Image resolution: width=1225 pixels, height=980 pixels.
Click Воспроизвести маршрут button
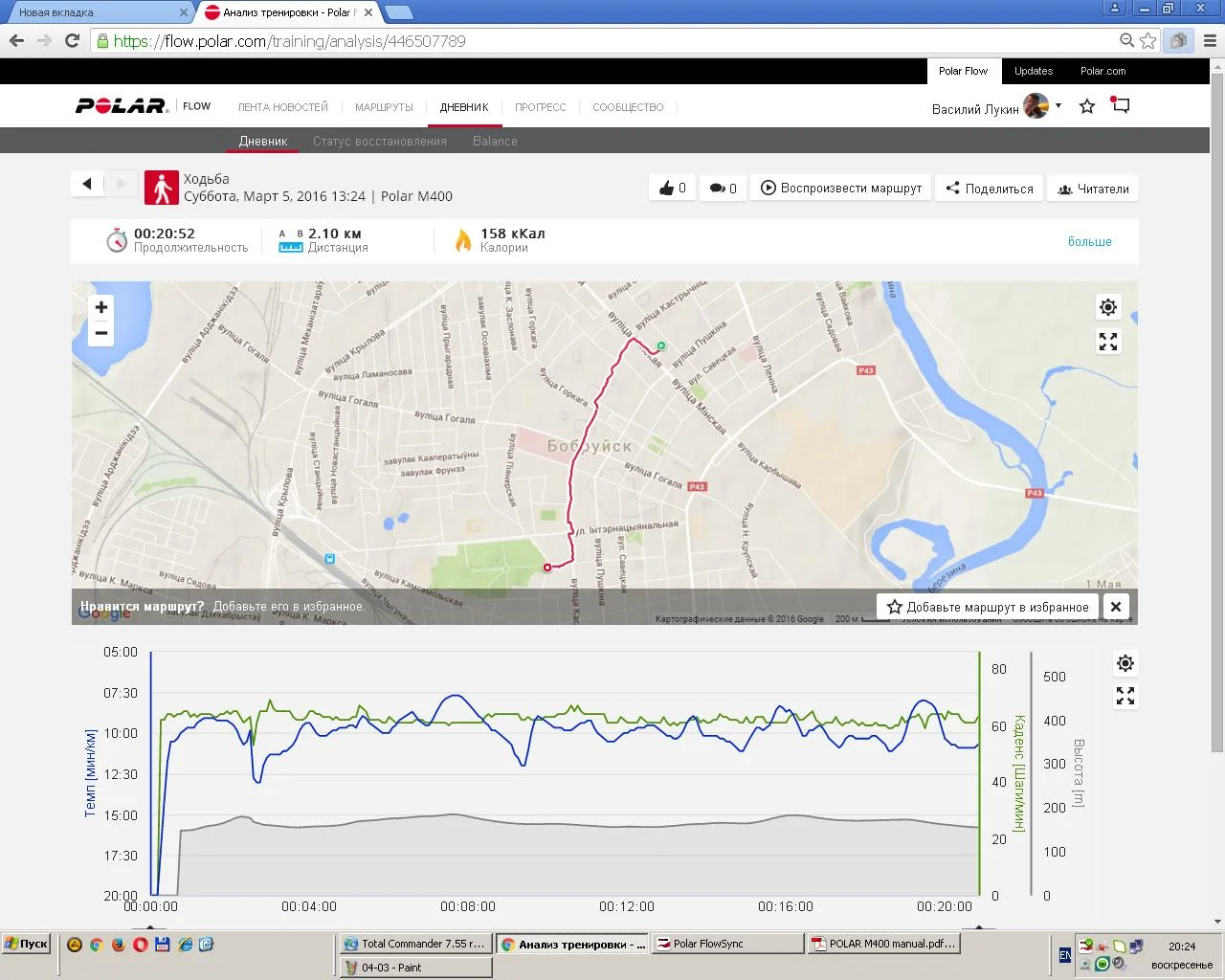tap(841, 189)
